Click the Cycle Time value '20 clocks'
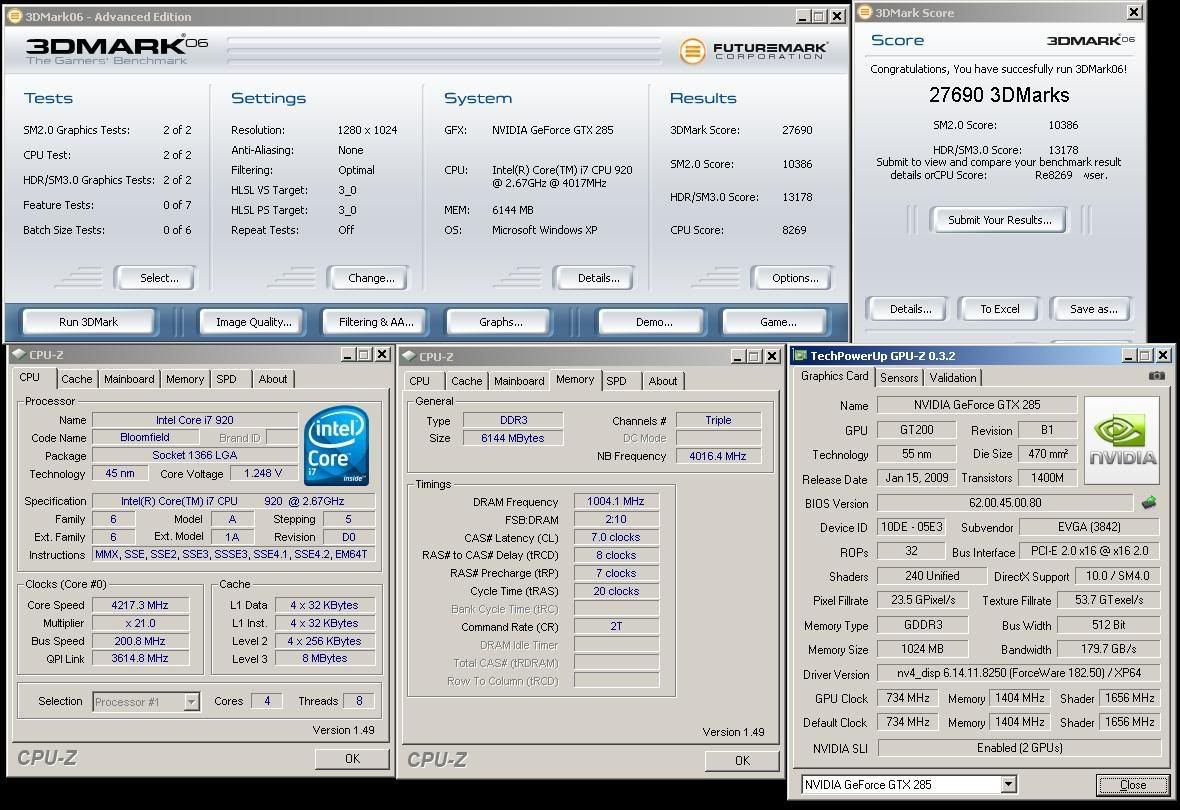This screenshot has width=1180, height=810. click(x=616, y=592)
